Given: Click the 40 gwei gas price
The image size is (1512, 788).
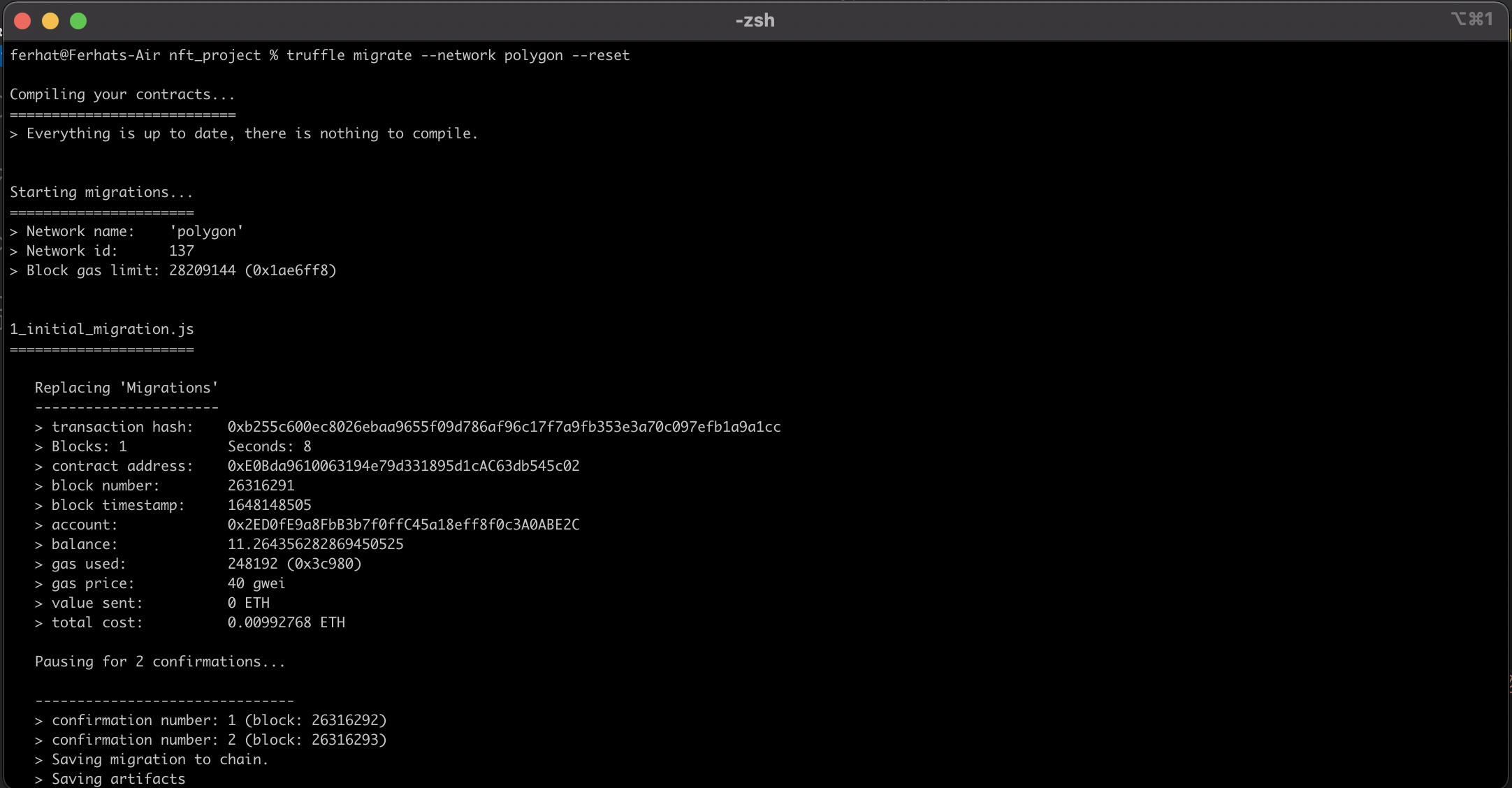Looking at the screenshot, I should [256, 583].
